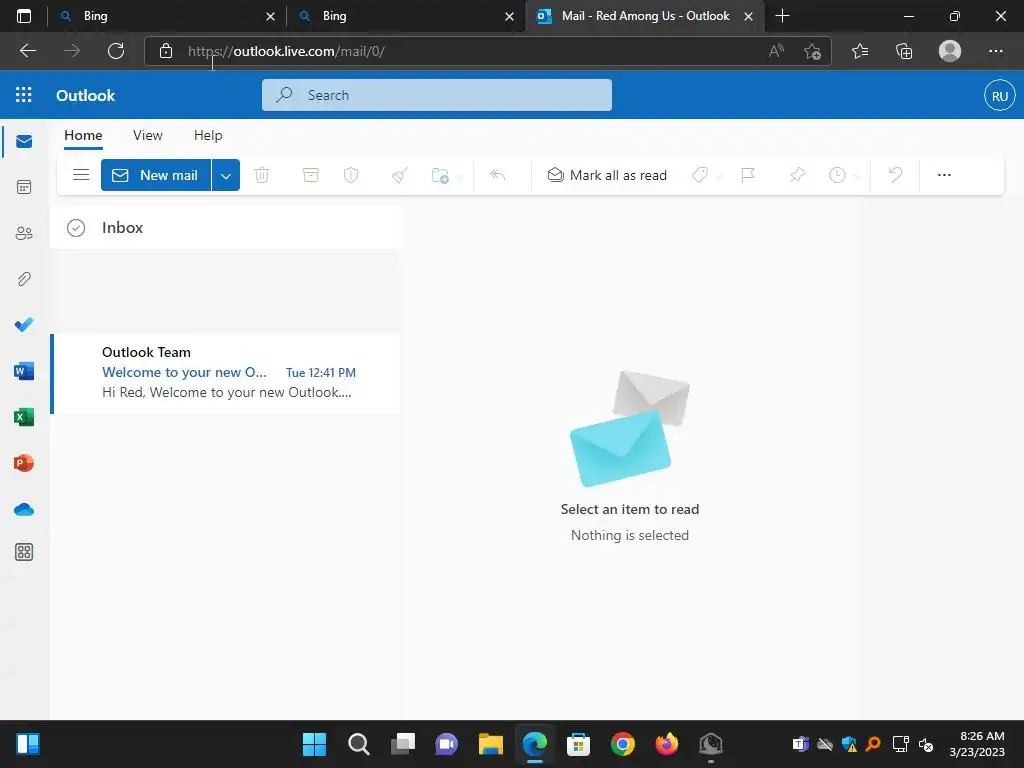
Task: Click the Flag icon in toolbar
Action: [x=748, y=175]
